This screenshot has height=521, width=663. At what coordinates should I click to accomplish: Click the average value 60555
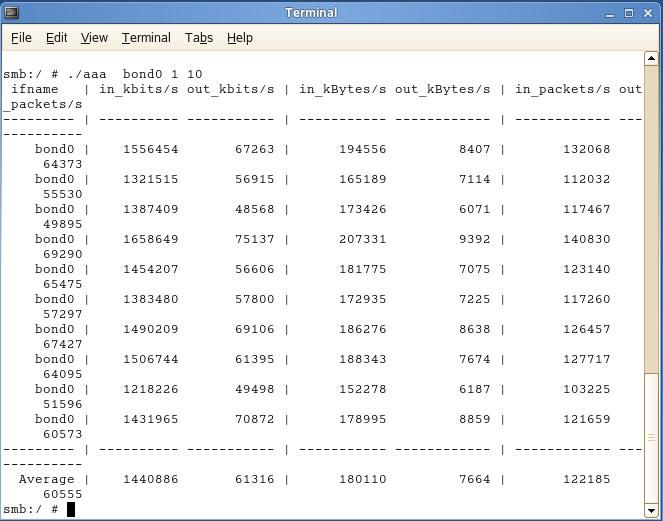point(63,494)
